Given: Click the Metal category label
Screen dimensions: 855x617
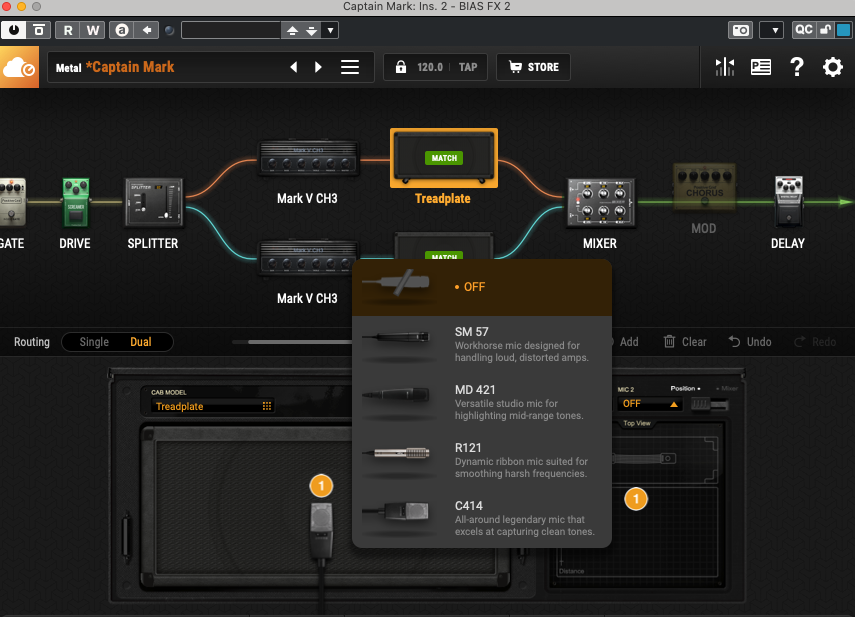Looking at the screenshot, I should tap(68, 68).
